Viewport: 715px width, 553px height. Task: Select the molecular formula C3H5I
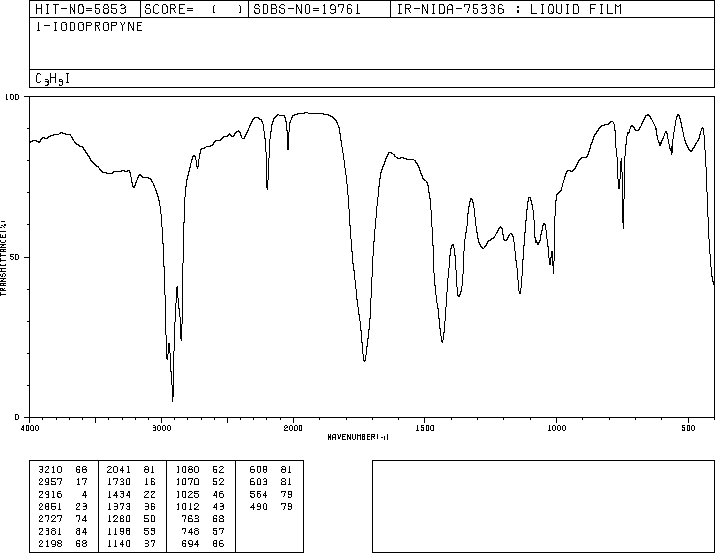tap(52, 79)
